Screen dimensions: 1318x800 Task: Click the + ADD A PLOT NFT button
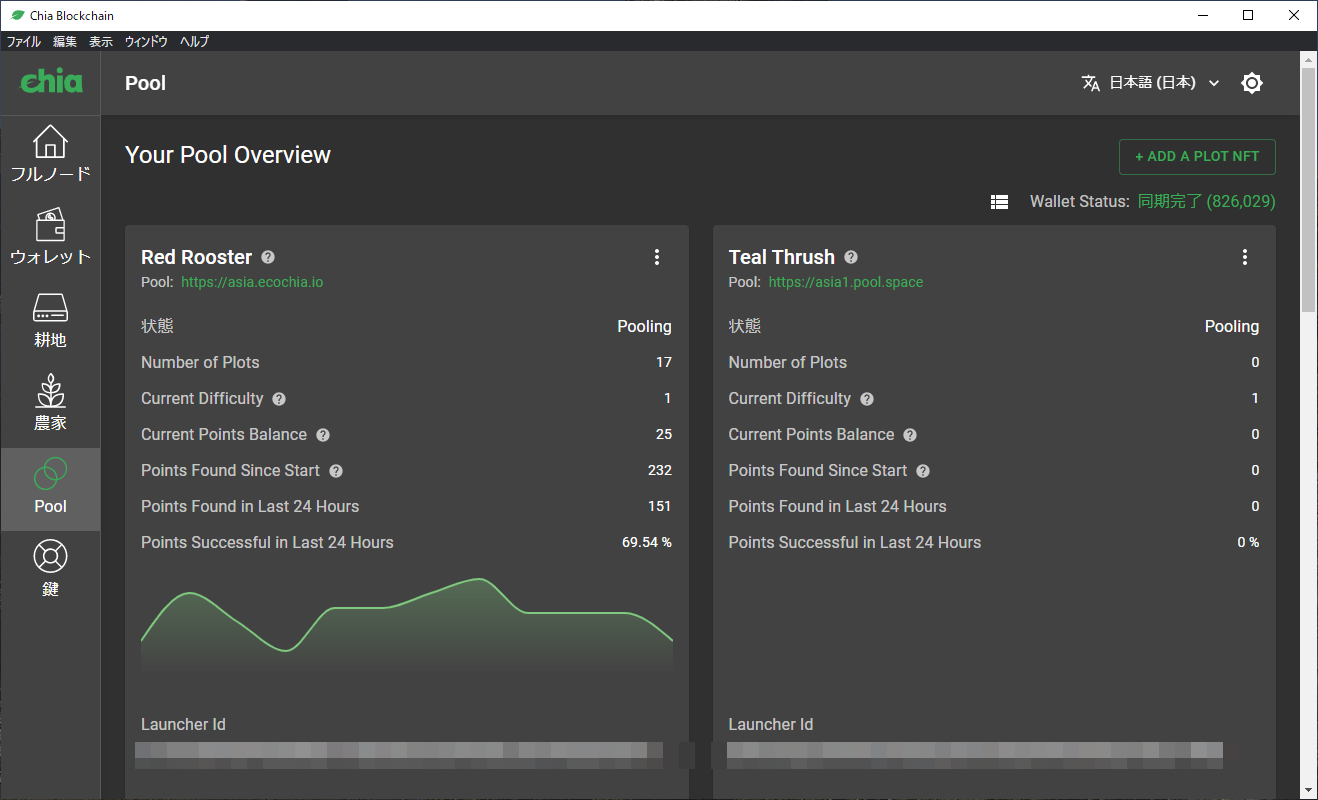click(1197, 157)
